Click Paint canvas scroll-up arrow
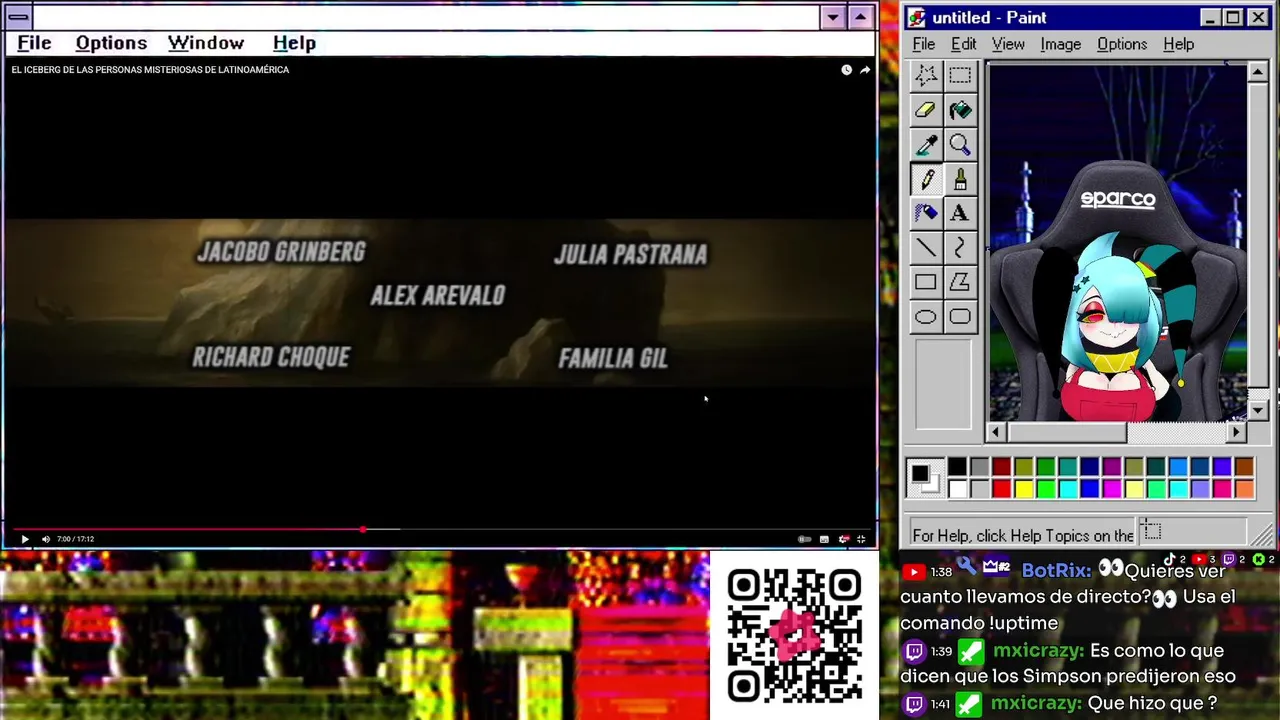The height and width of the screenshot is (720, 1280). pyautogui.click(x=1258, y=72)
